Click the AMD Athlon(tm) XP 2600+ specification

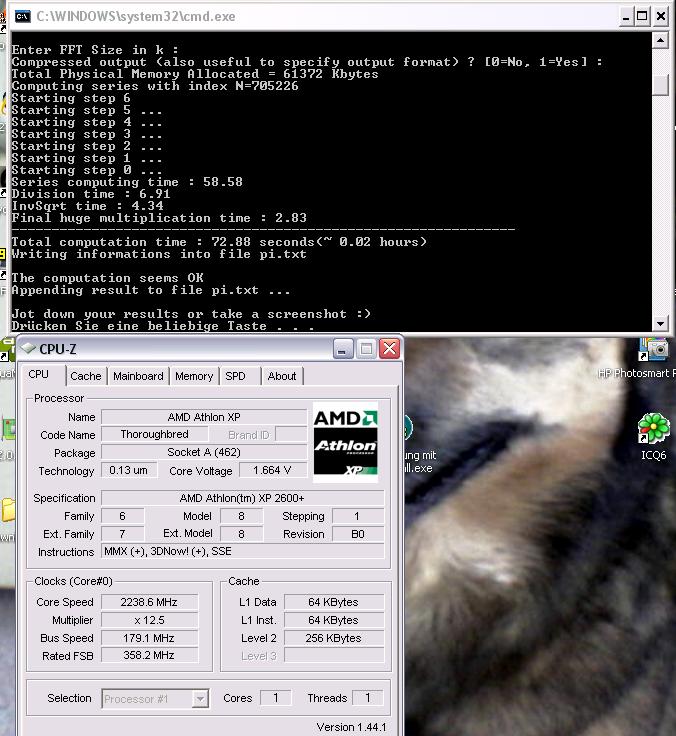242,498
